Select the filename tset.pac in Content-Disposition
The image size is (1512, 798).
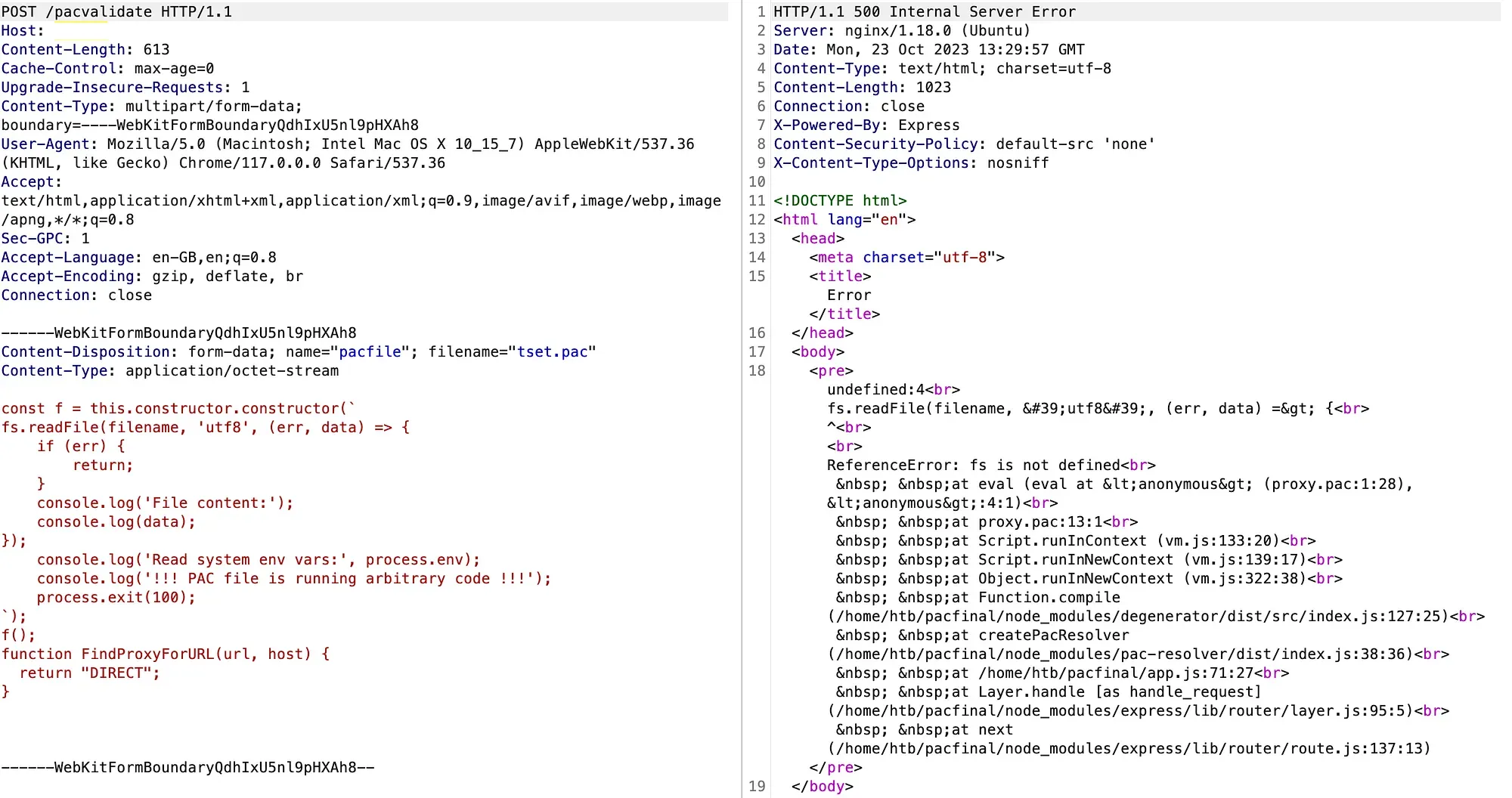tap(551, 351)
